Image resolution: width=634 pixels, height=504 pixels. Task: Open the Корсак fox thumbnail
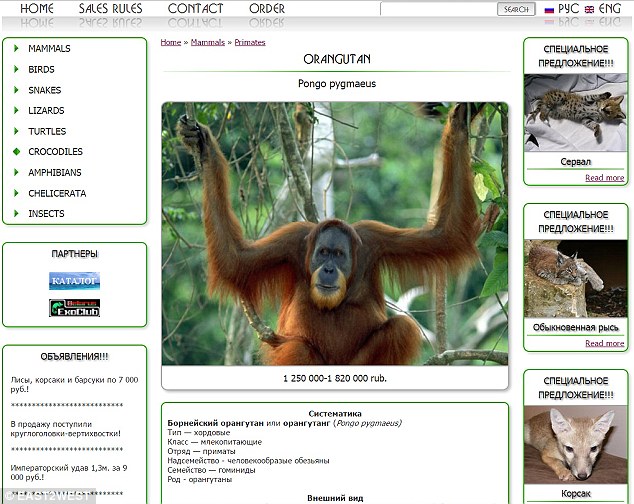576,443
